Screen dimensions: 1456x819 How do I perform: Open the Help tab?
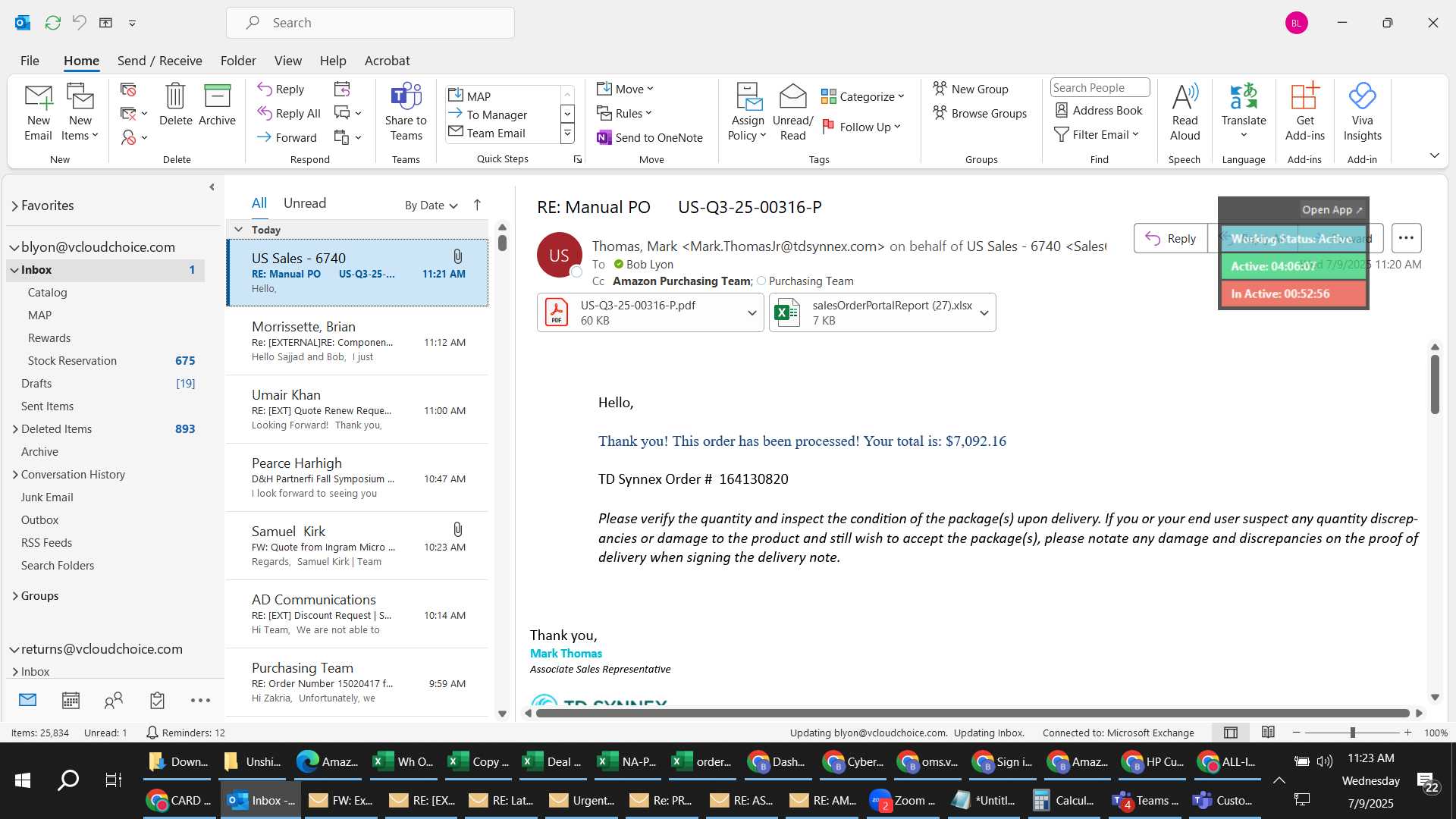tap(332, 61)
